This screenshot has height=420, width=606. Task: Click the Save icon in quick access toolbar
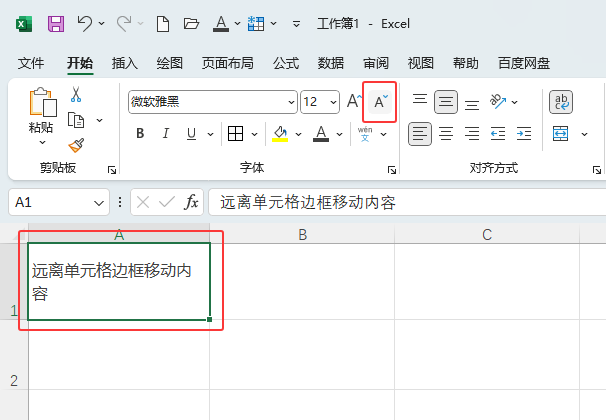(56, 24)
